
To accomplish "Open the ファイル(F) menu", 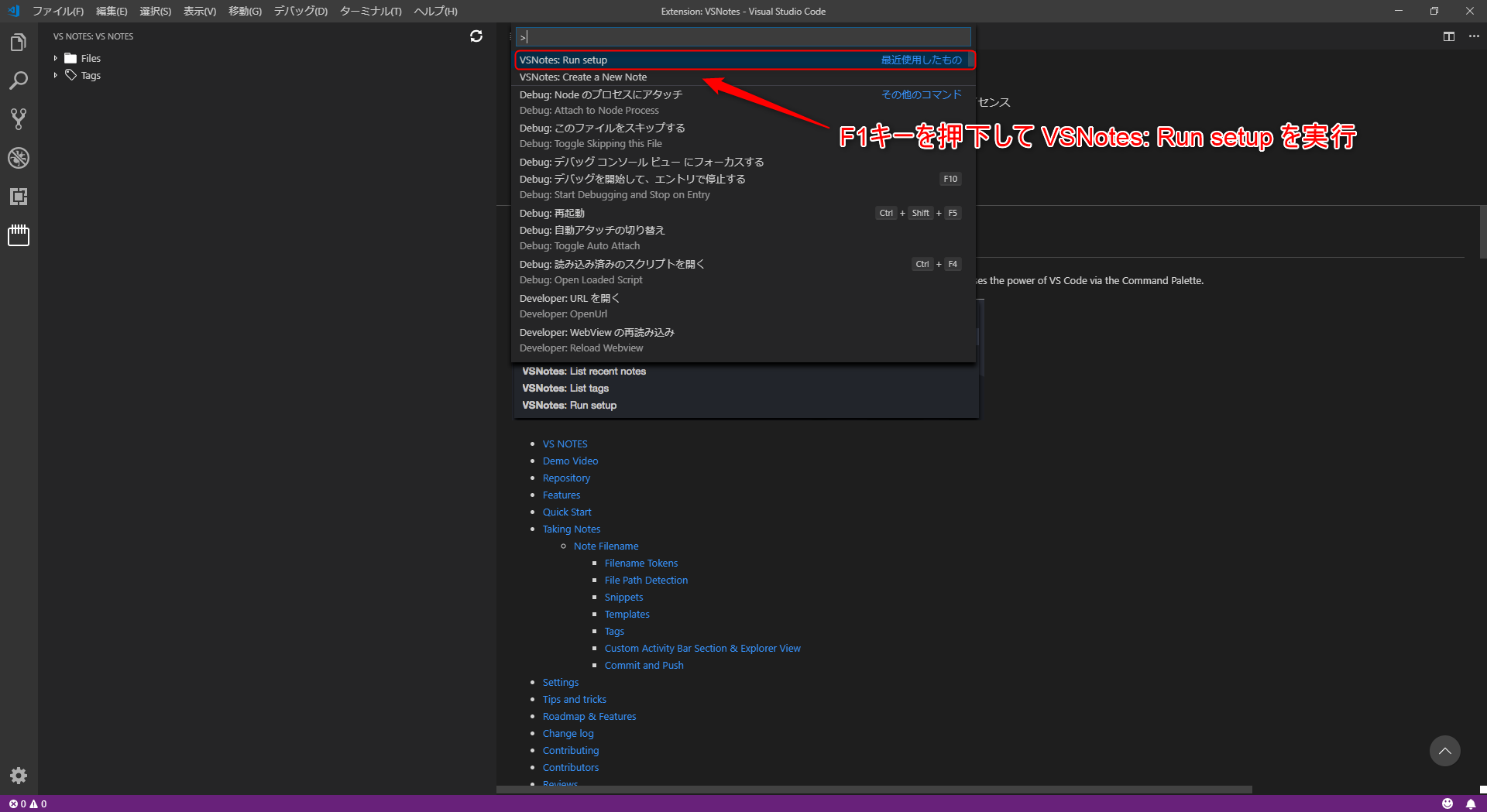I will (58, 11).
